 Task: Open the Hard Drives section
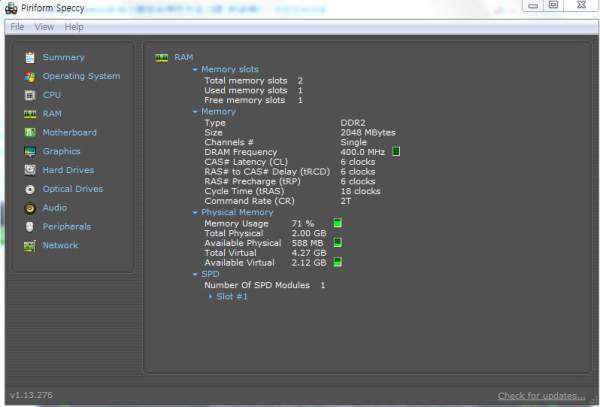point(68,170)
